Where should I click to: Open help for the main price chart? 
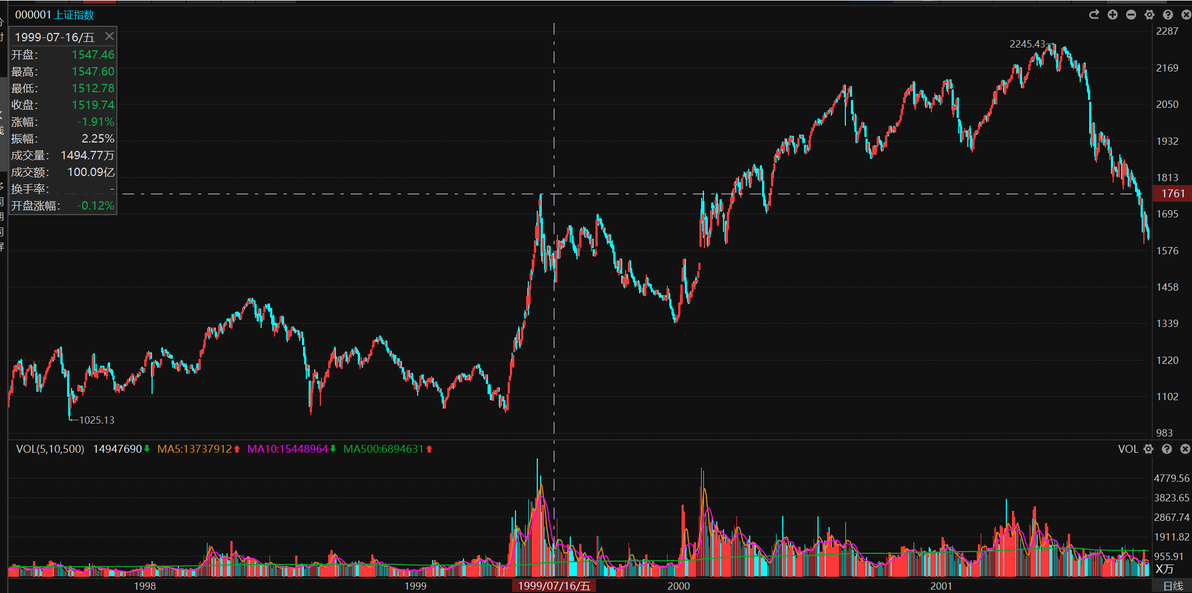1167,14
